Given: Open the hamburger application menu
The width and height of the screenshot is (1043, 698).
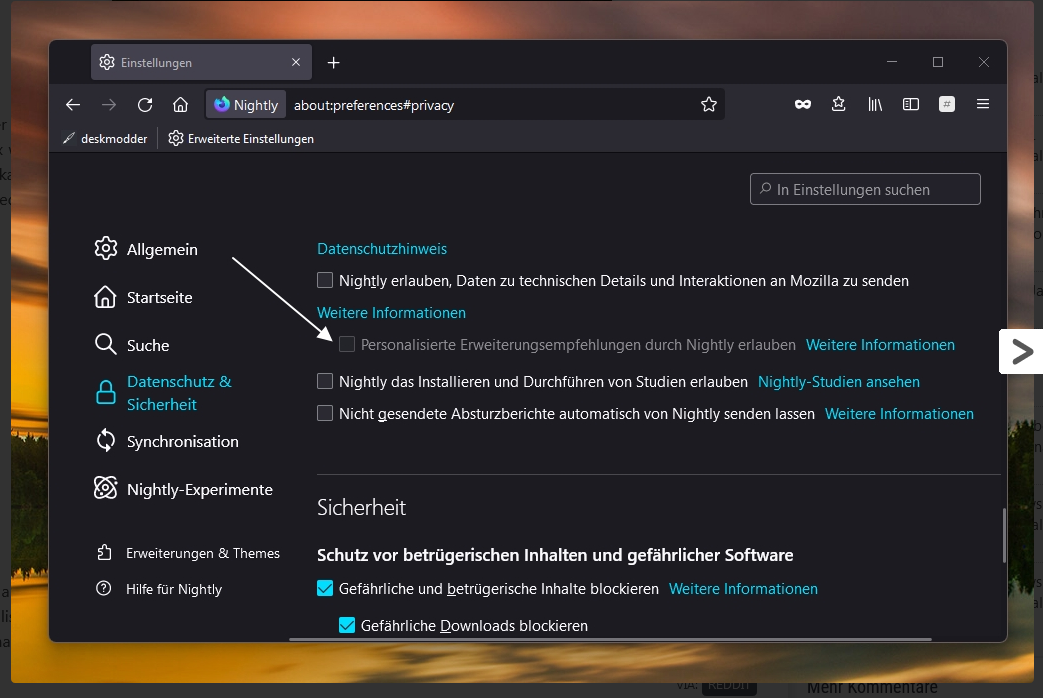Looking at the screenshot, I should coord(983,105).
